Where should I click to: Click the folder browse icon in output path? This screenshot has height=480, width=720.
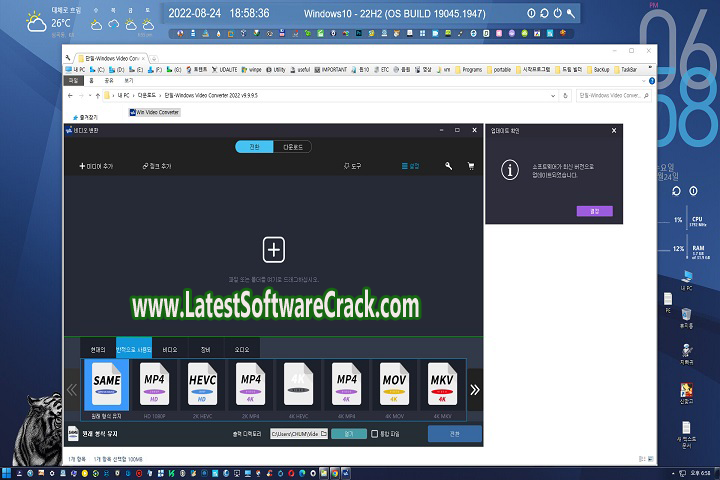324,434
